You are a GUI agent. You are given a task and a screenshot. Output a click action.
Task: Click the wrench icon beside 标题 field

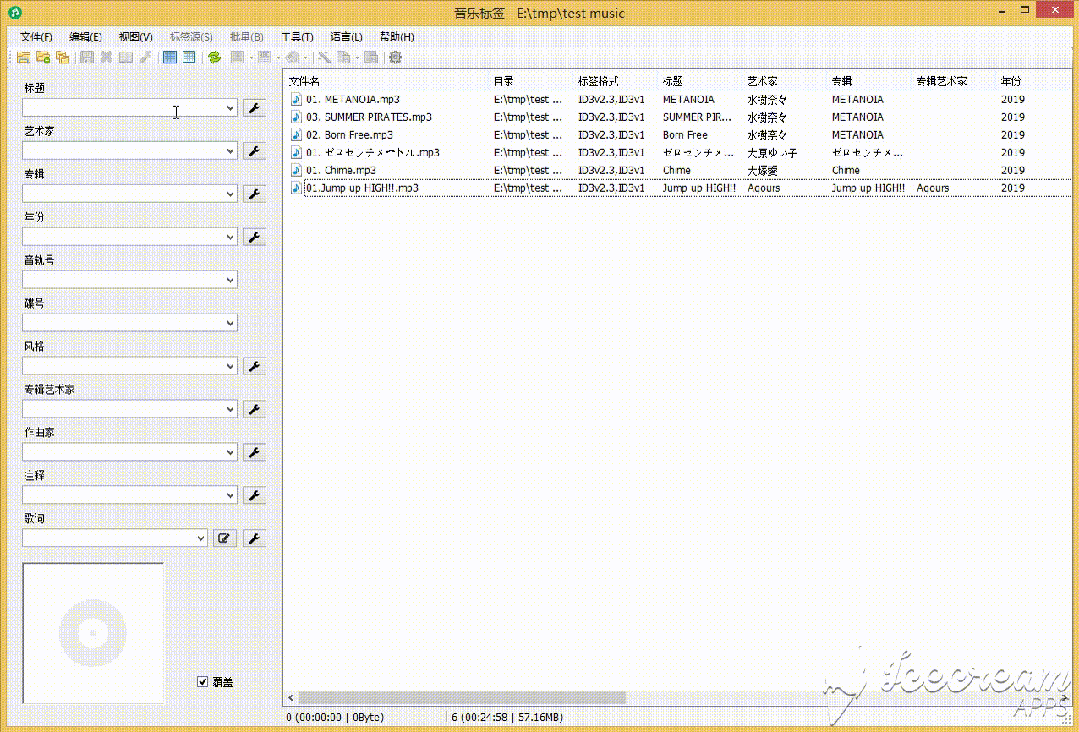tap(254, 107)
